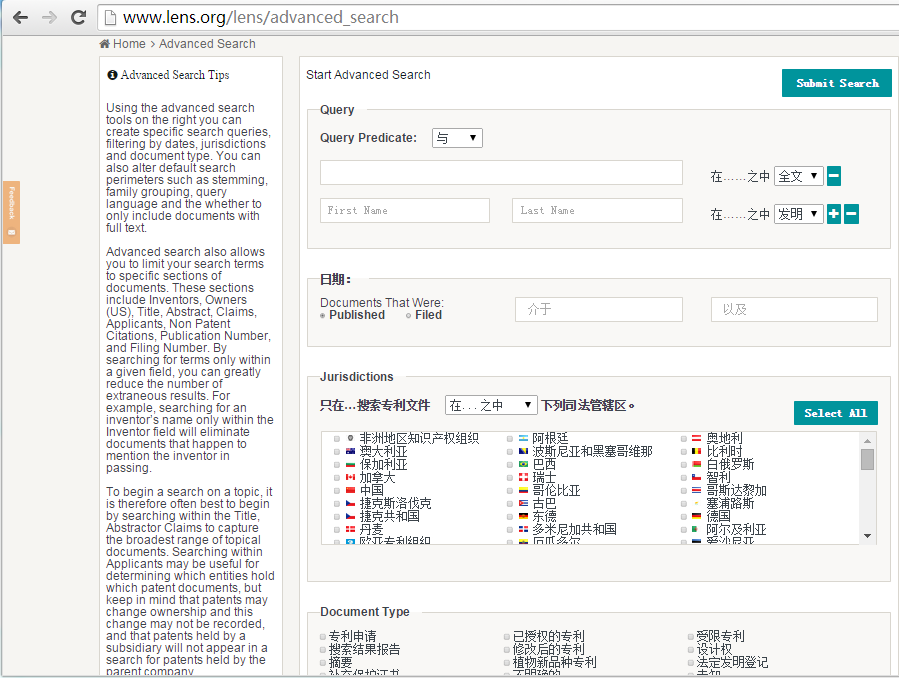Click the jurisdictions list scroll-down arrow
The width and height of the screenshot is (899, 678).
[x=867, y=536]
